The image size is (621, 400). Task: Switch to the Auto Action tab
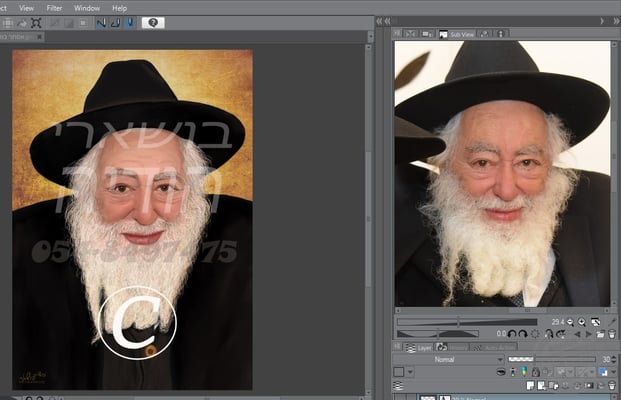pos(494,348)
